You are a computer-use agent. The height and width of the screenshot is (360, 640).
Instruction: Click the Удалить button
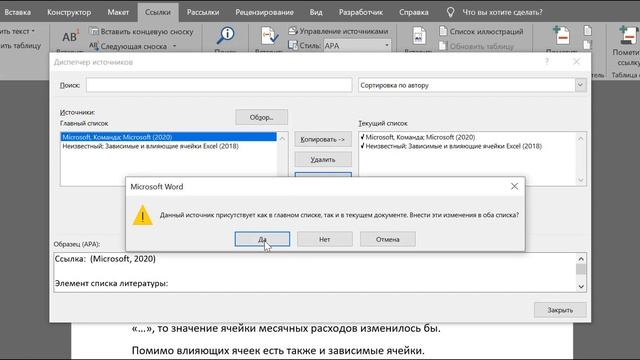click(x=323, y=160)
